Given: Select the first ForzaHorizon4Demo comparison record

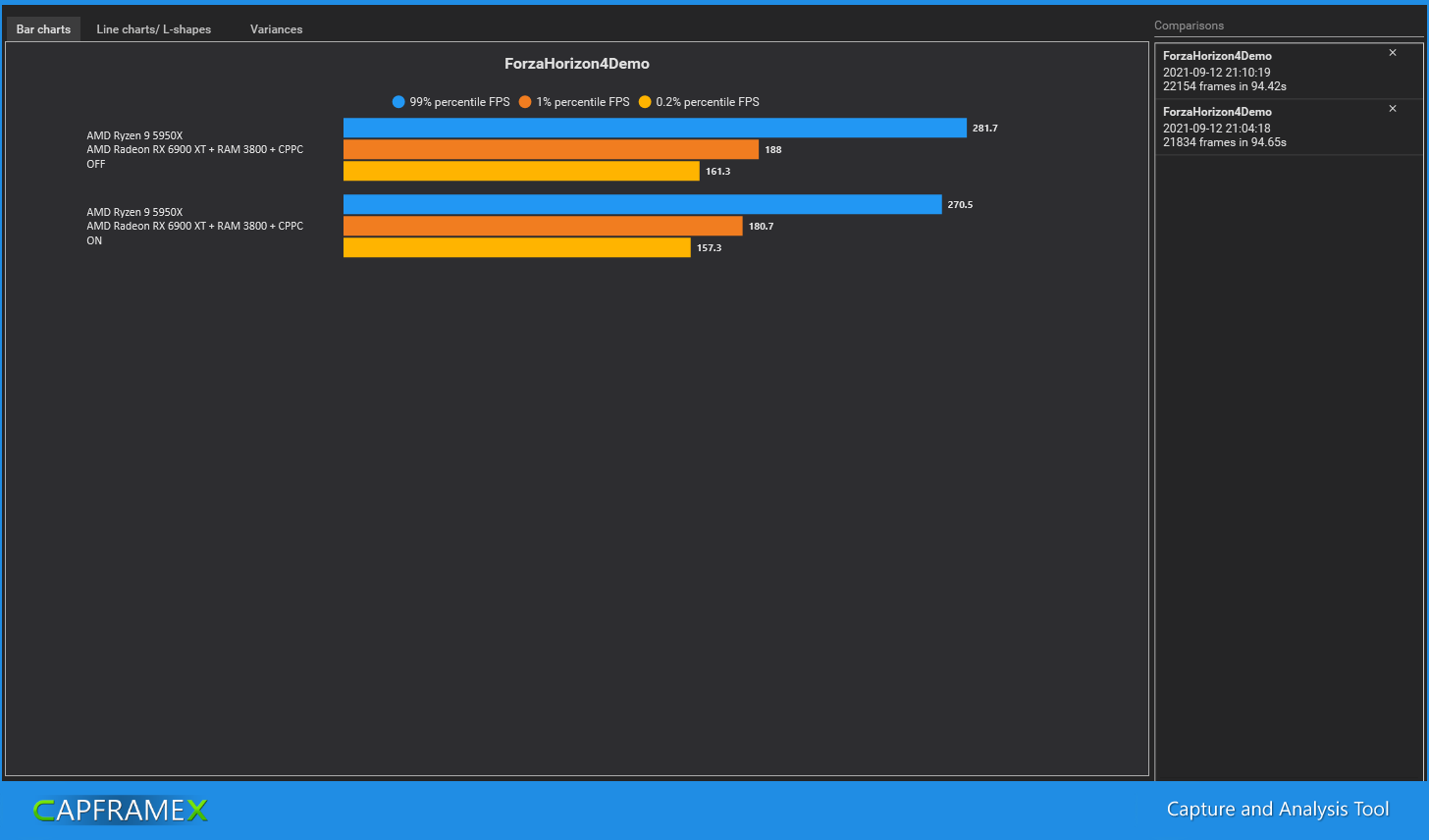Looking at the screenshot, I should tap(1266, 71).
